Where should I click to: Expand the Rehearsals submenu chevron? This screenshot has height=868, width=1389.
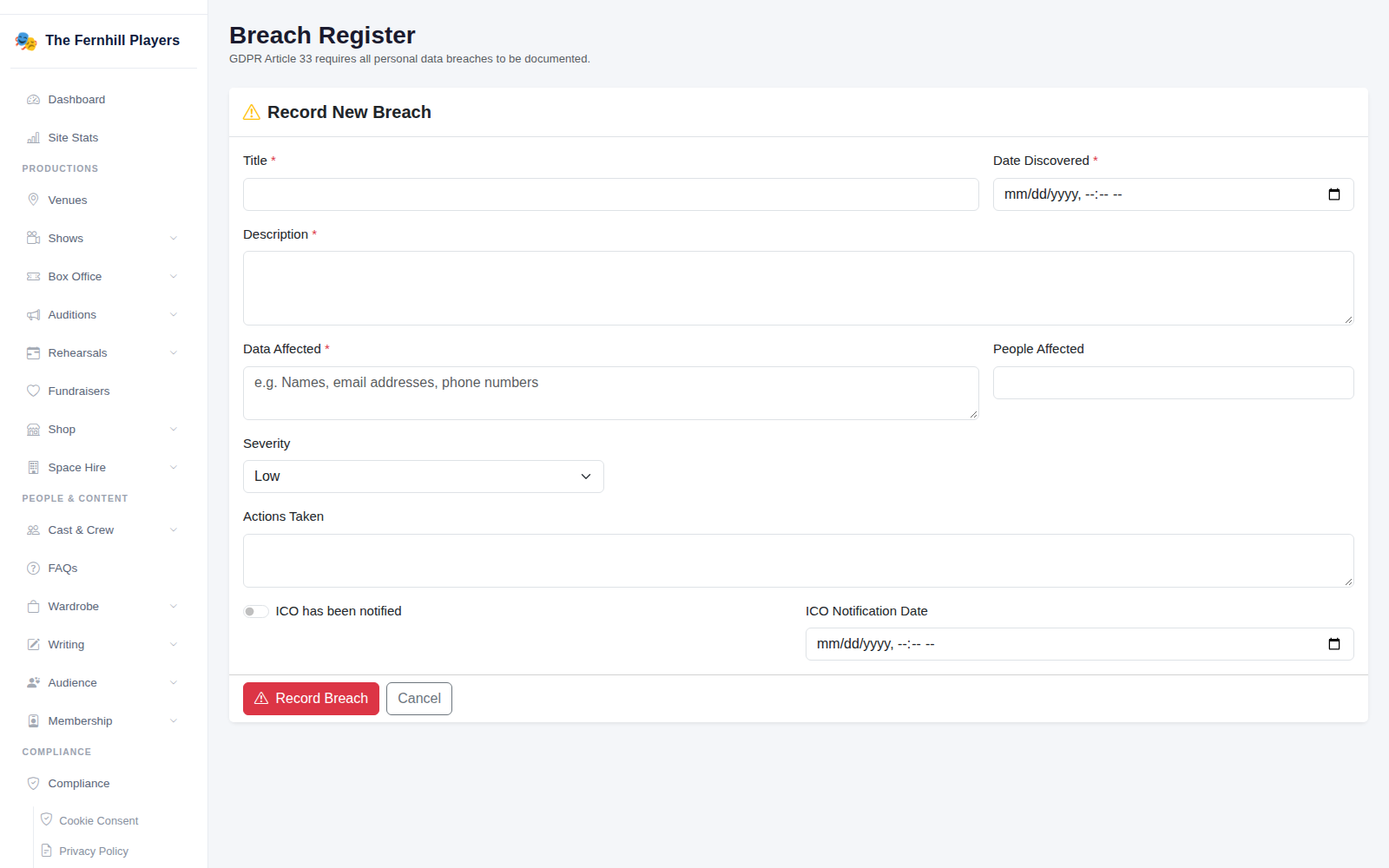point(174,353)
